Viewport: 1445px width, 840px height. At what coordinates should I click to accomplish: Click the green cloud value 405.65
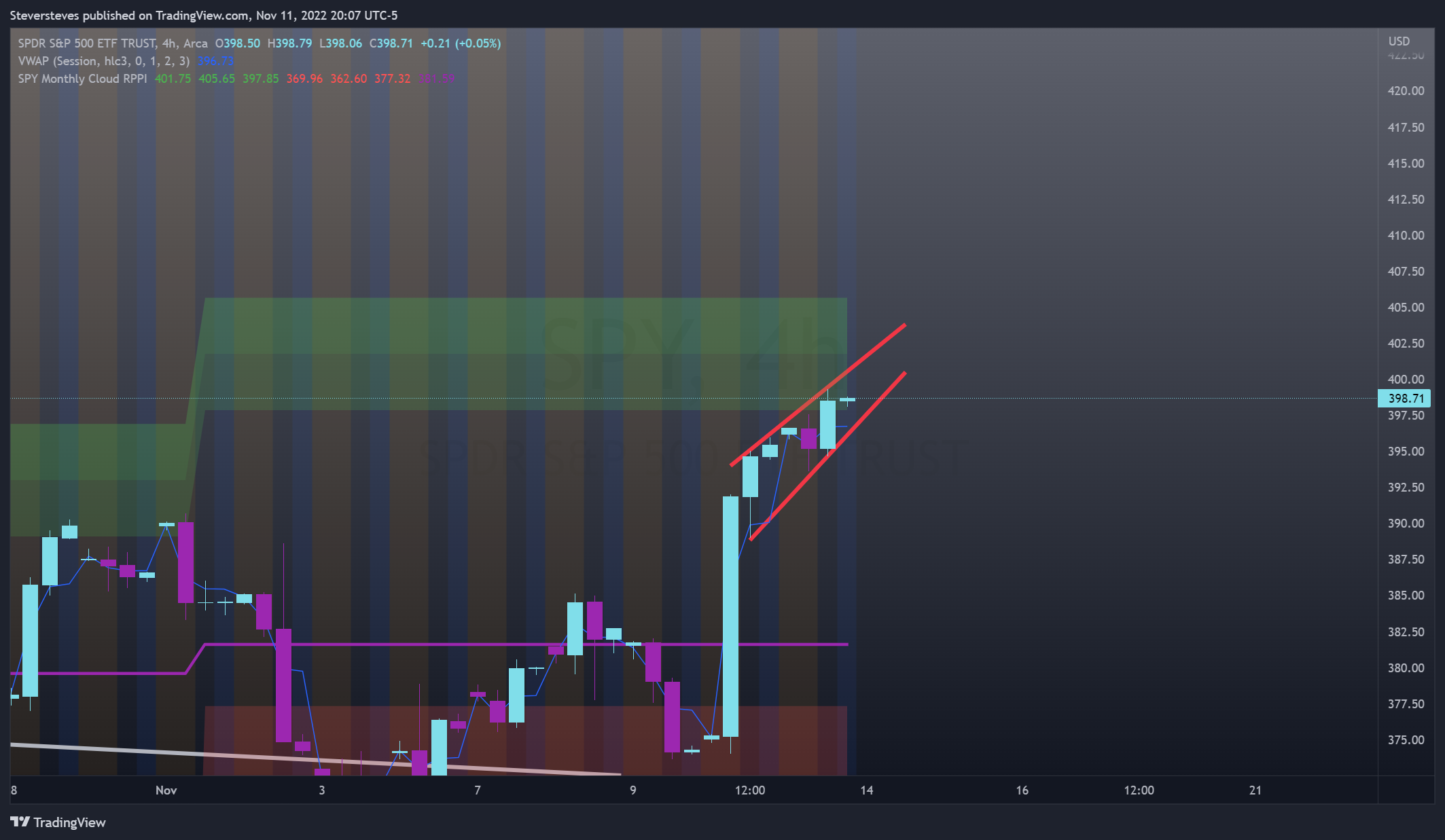(217, 79)
